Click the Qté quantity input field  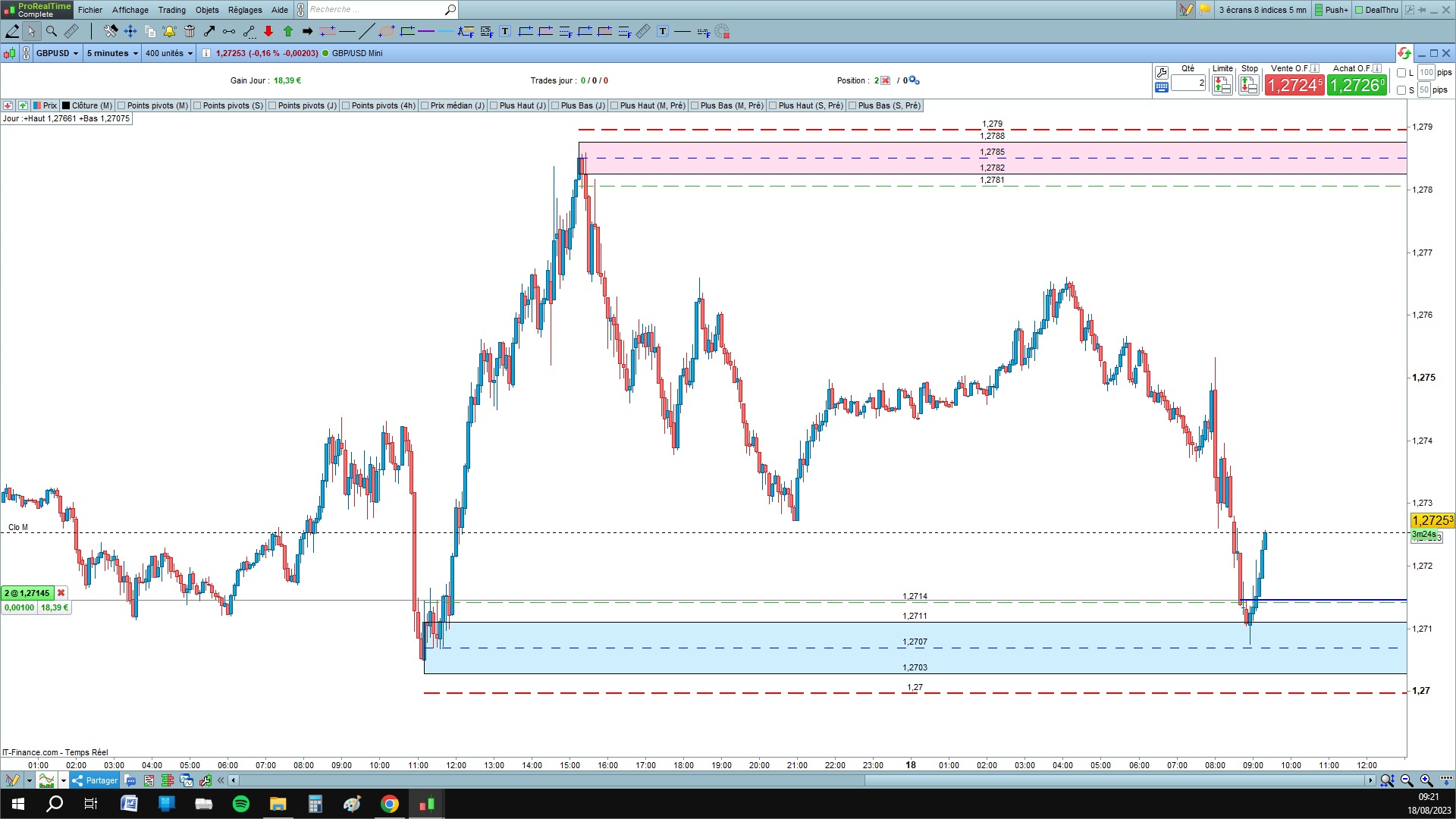pyautogui.click(x=1188, y=83)
